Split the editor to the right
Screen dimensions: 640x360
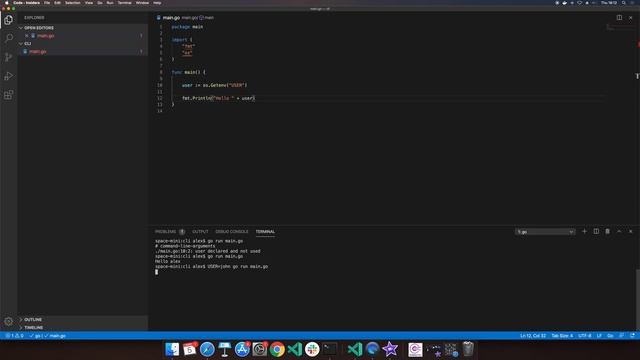coord(619,18)
